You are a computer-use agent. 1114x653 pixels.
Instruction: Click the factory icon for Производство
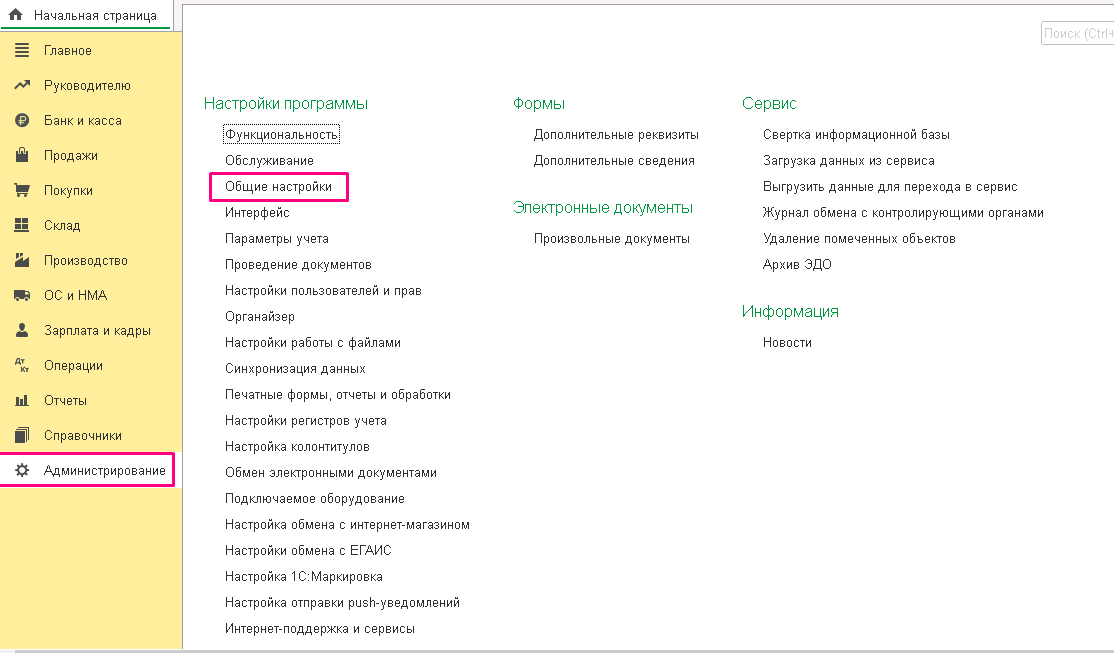pyautogui.click(x=22, y=260)
